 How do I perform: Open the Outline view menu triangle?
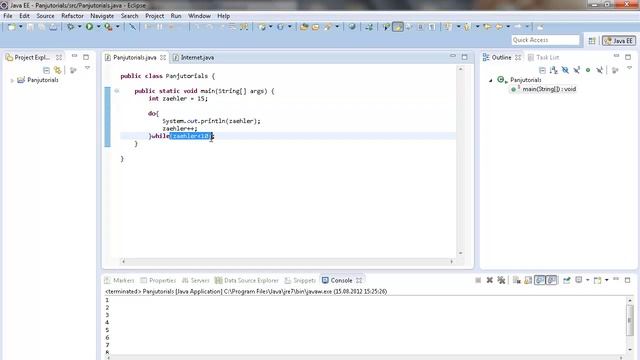(x=629, y=69)
